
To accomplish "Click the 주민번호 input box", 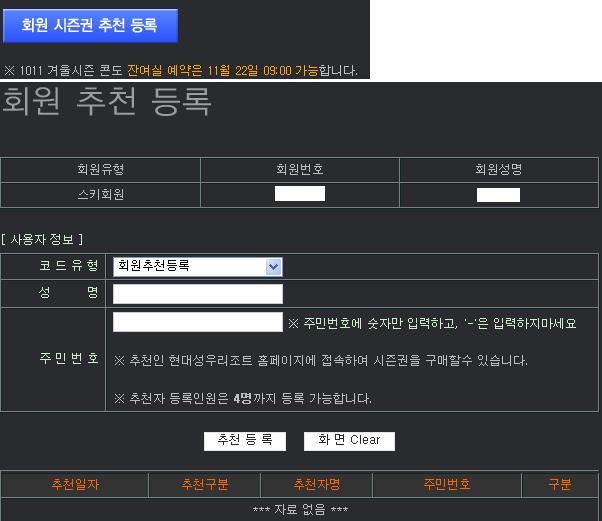I will pos(198,322).
